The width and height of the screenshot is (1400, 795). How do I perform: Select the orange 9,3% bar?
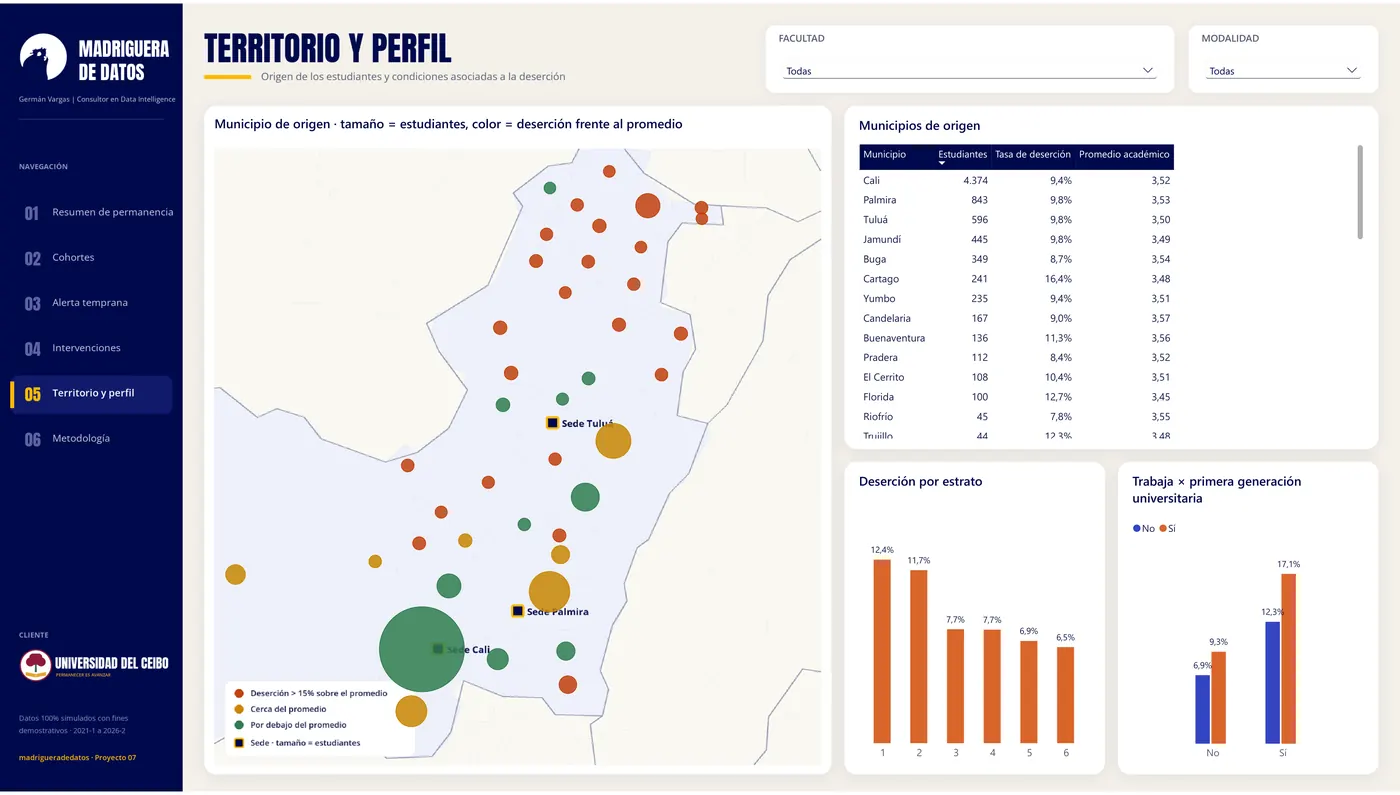[x=1218, y=697]
